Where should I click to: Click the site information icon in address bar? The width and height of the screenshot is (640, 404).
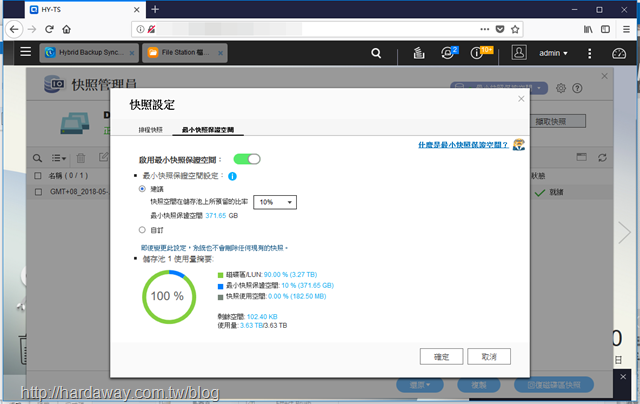point(140,29)
